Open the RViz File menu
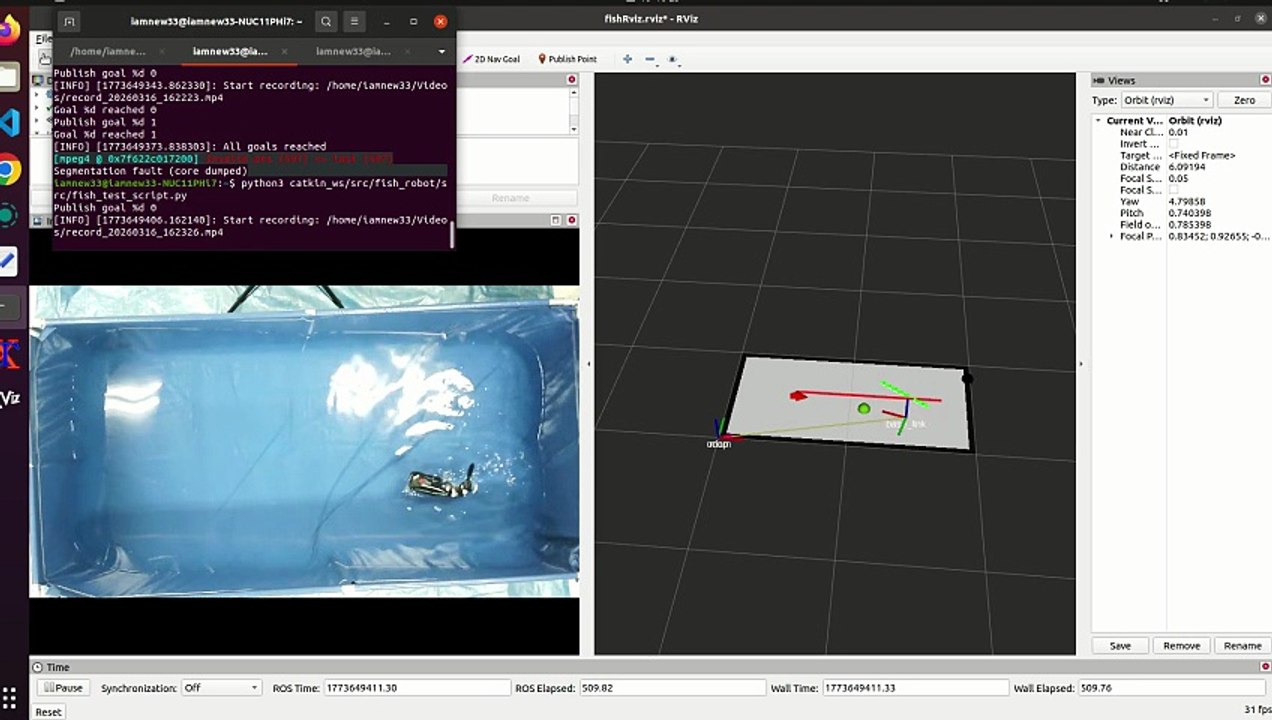Image resolution: width=1272 pixels, height=720 pixels. click(x=43, y=39)
